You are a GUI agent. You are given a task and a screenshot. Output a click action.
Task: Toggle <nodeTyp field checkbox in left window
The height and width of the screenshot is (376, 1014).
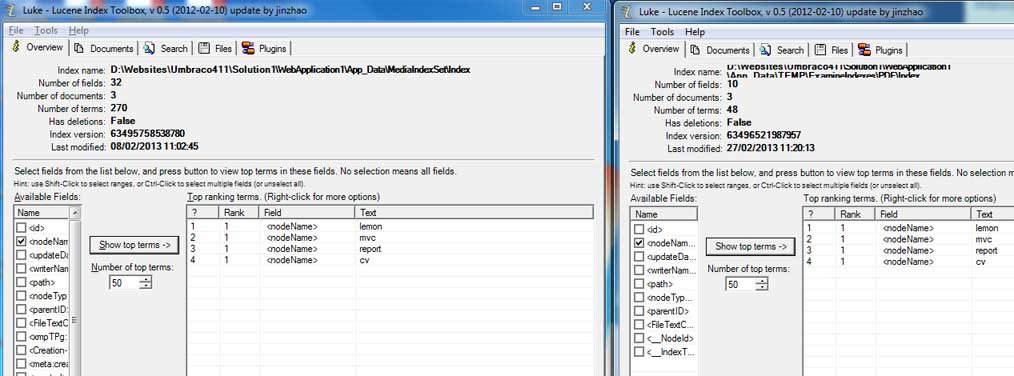[x=21, y=296]
